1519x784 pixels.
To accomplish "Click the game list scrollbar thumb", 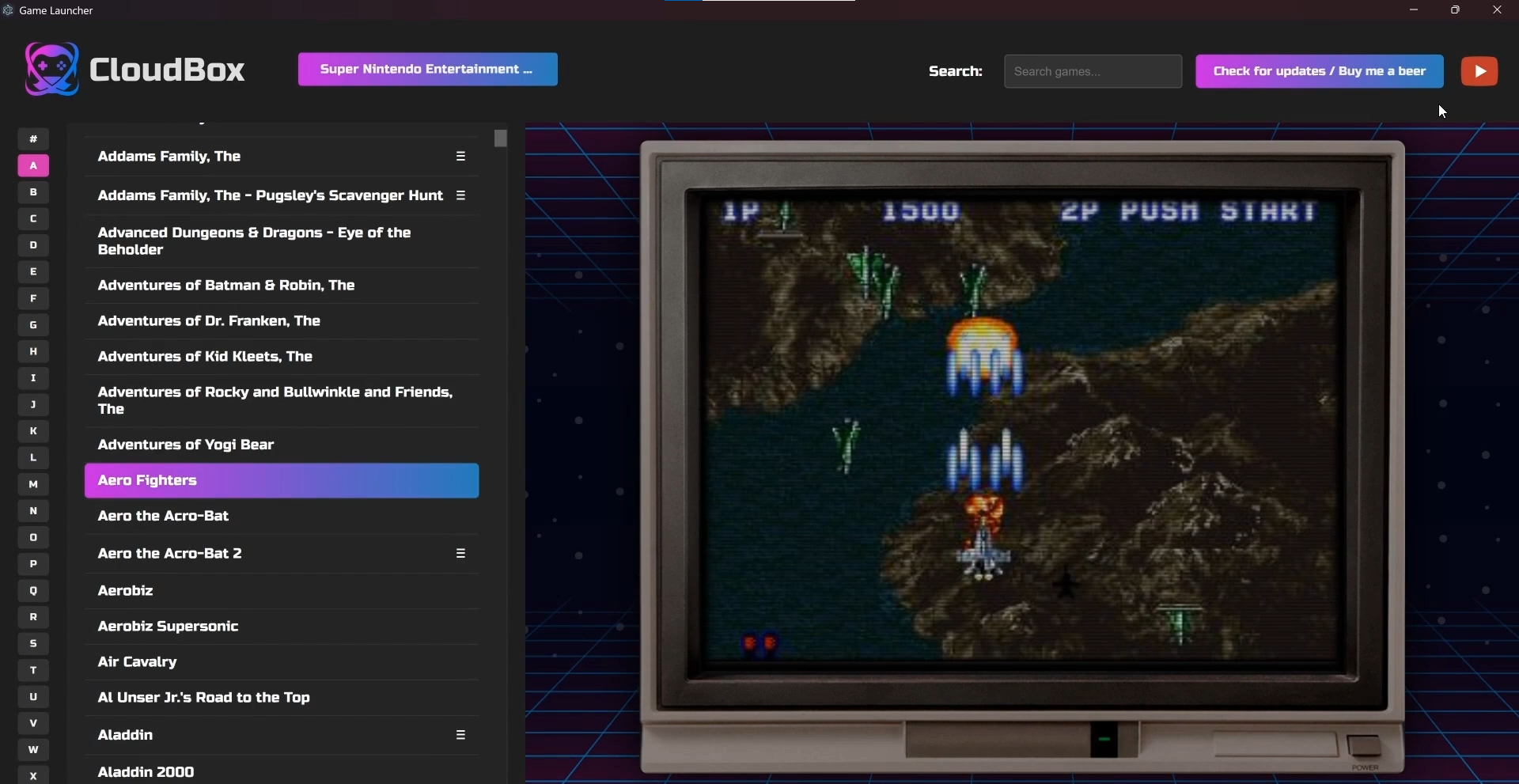I will coord(500,139).
